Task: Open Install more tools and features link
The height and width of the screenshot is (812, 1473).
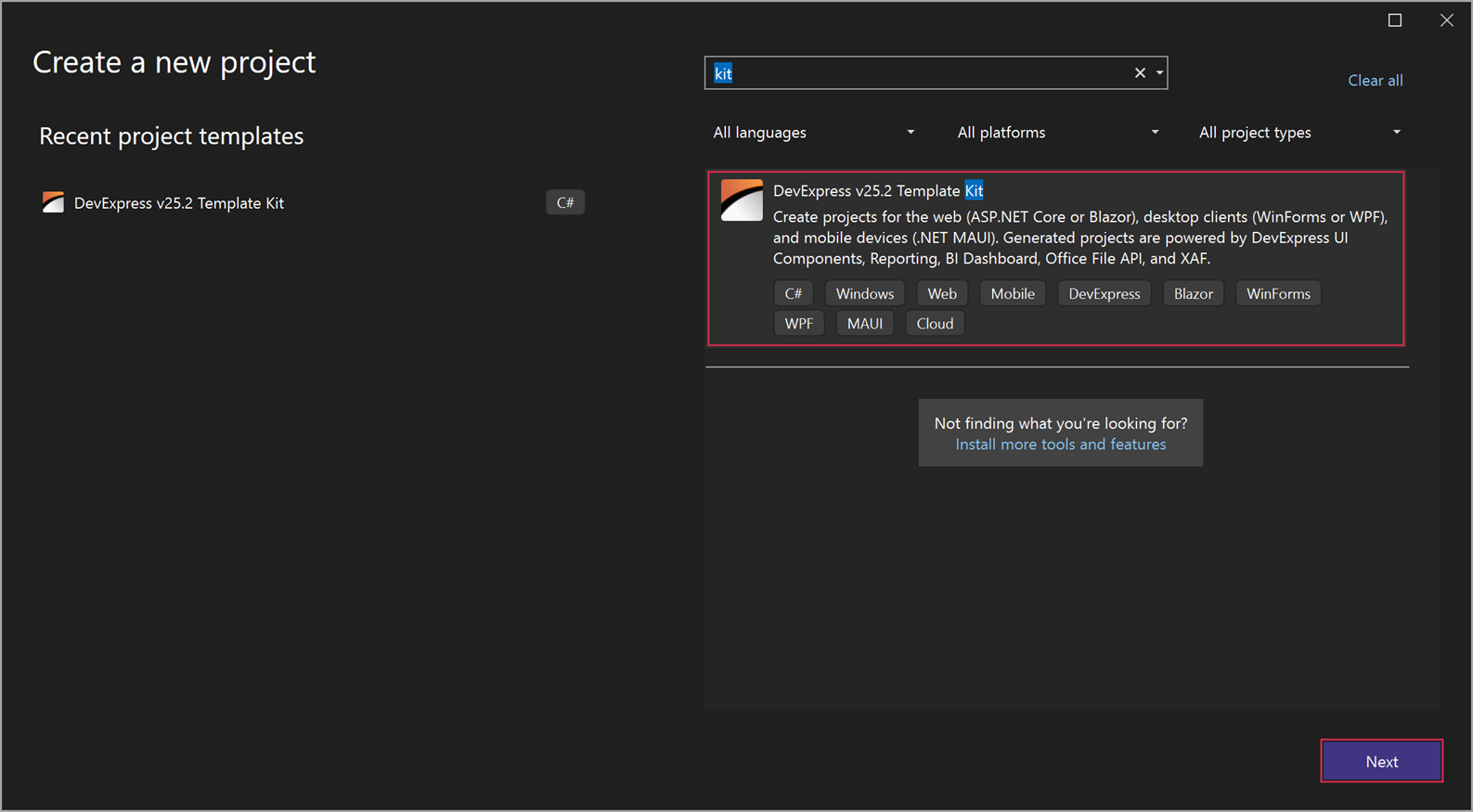Action: point(1061,445)
